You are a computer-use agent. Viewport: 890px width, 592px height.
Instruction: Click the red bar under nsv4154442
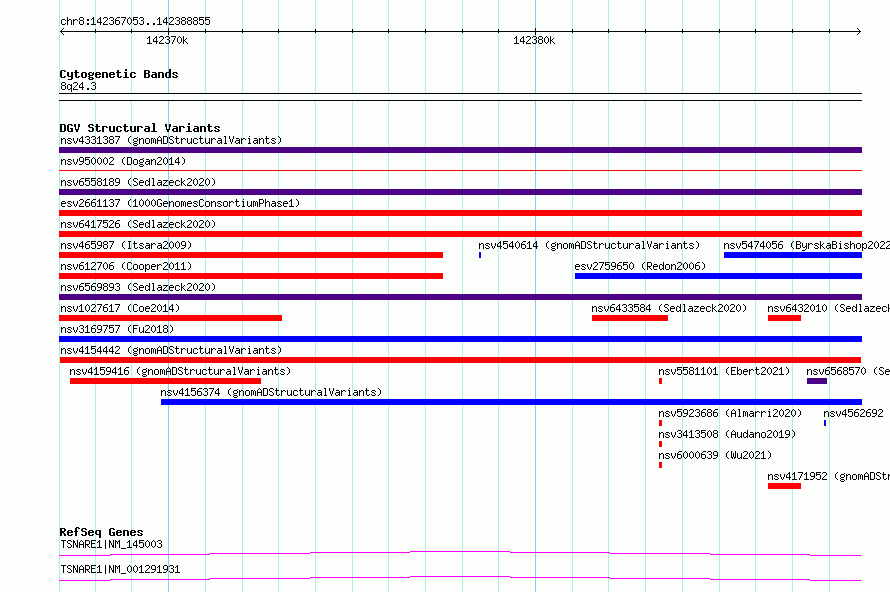460,360
